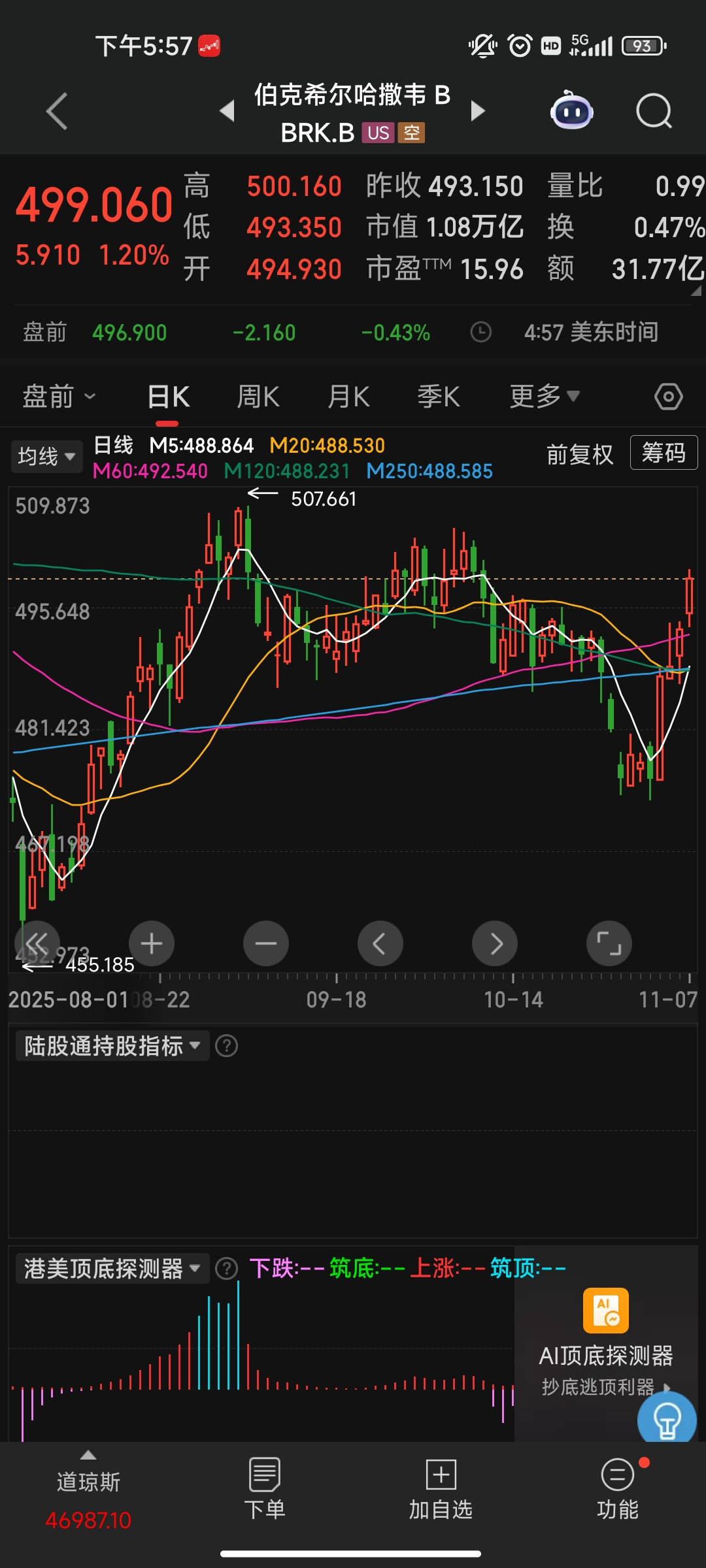Open the AI robot assistant icon
The height and width of the screenshot is (1568, 706).
[x=571, y=110]
